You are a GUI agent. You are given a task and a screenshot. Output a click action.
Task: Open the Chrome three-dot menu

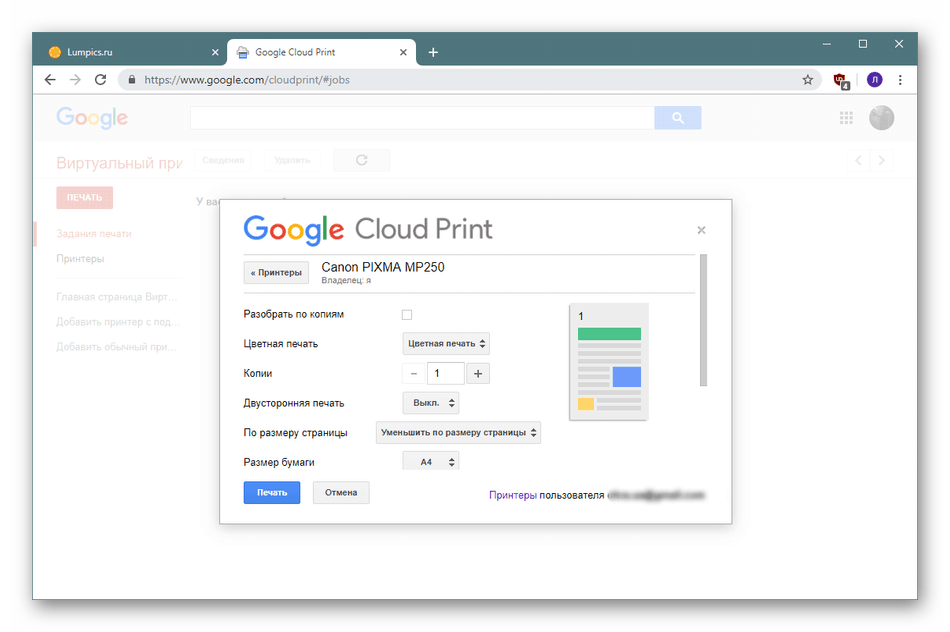pos(900,79)
